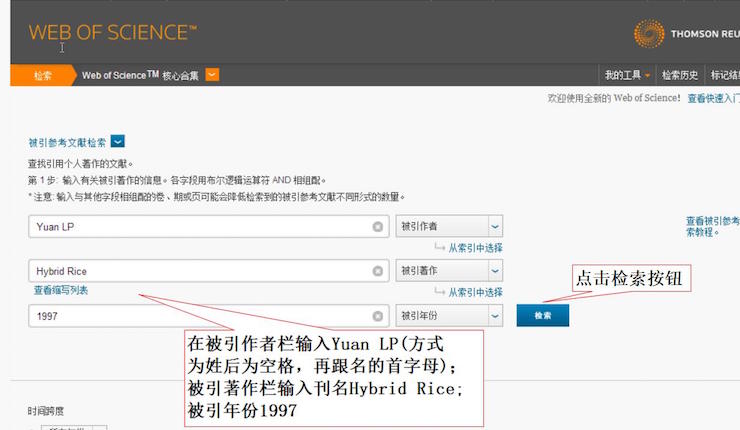Open 从索引中选择 under the author field
The image size is (740, 430).
pyautogui.click(x=475, y=248)
